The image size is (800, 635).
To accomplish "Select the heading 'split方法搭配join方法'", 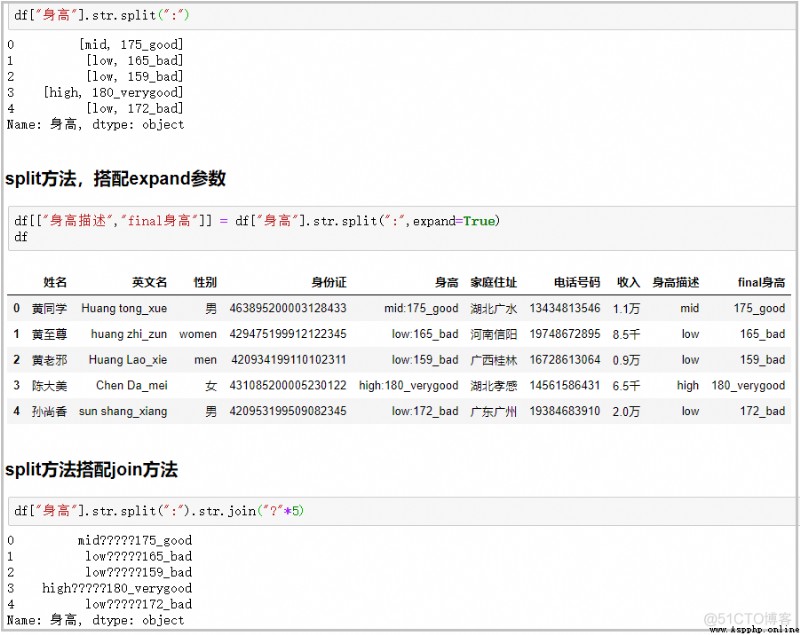I will point(91,469).
